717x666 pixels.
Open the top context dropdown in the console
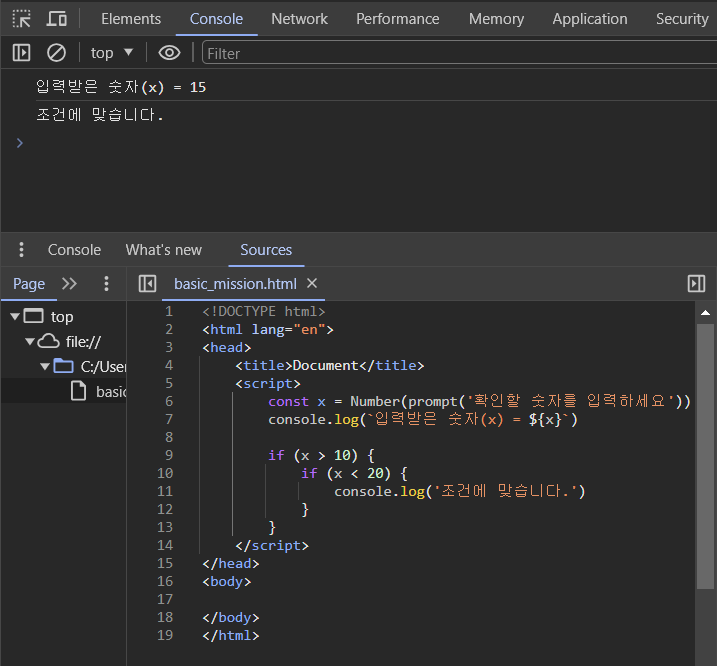click(112, 53)
